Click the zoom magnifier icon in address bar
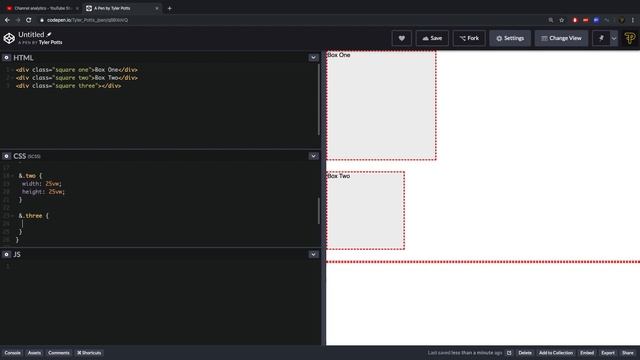This screenshot has width=640, height=360. tap(551, 20)
